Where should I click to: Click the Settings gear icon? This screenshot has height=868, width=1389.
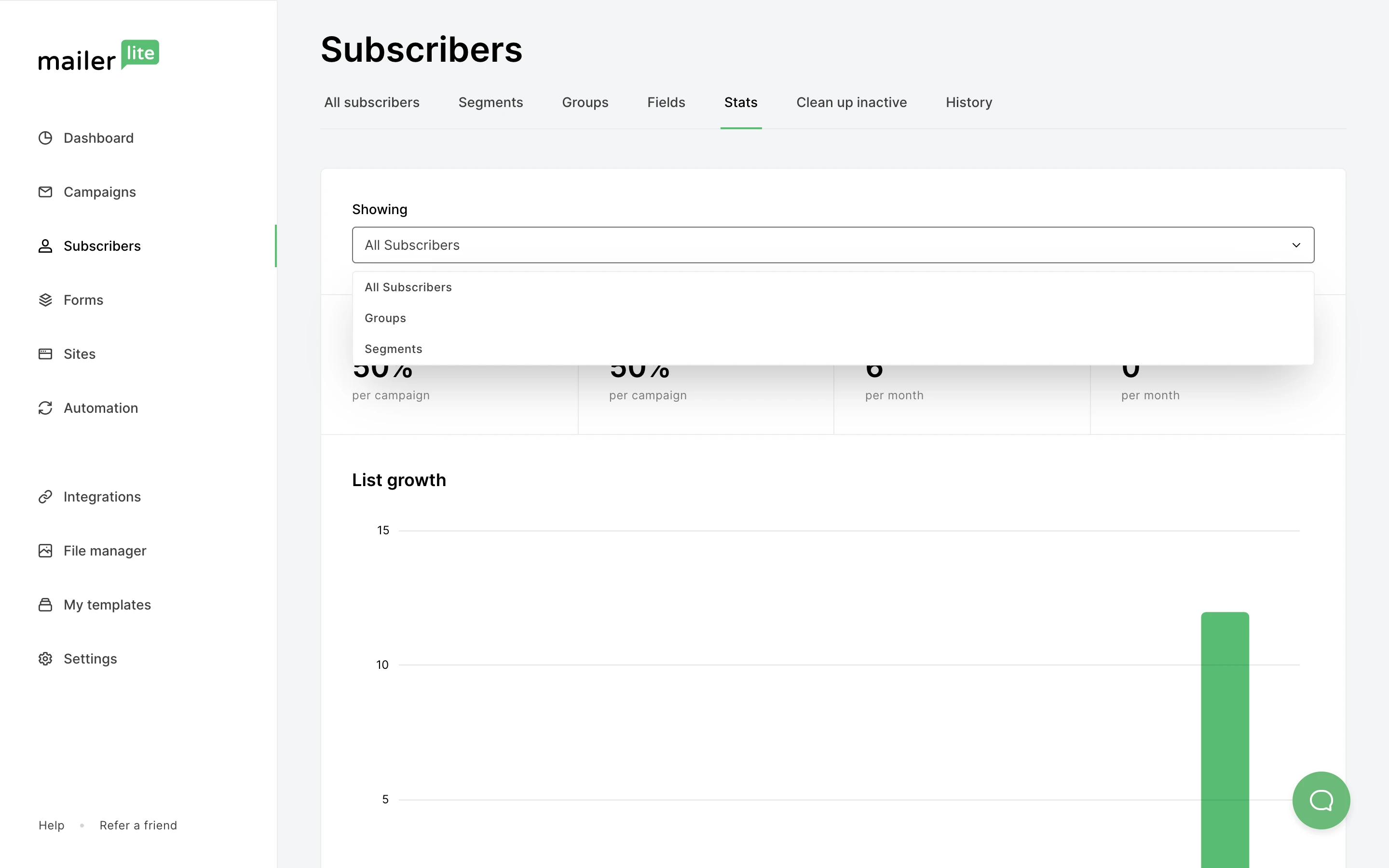pos(45,658)
